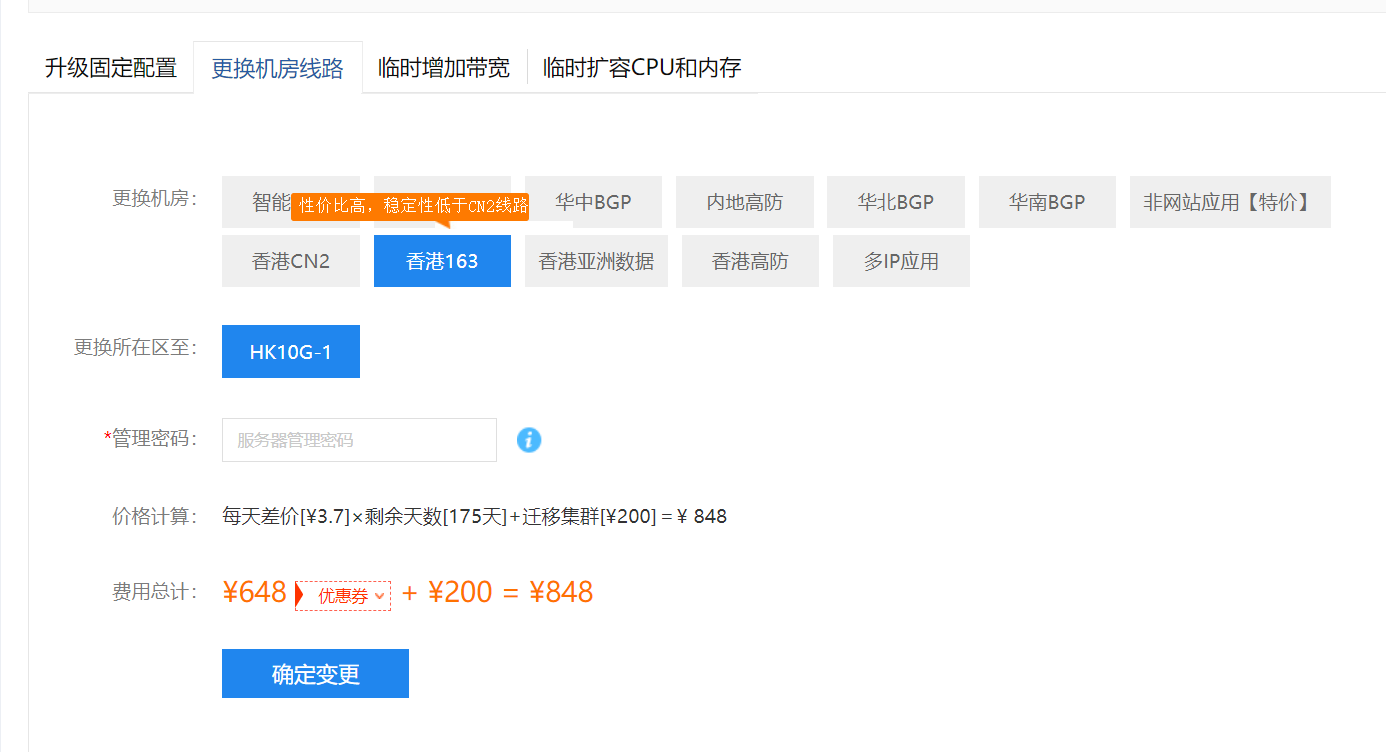Click the 服务器管理密码 password input field
Image resolution: width=1386 pixels, height=752 pixels.
coord(358,440)
